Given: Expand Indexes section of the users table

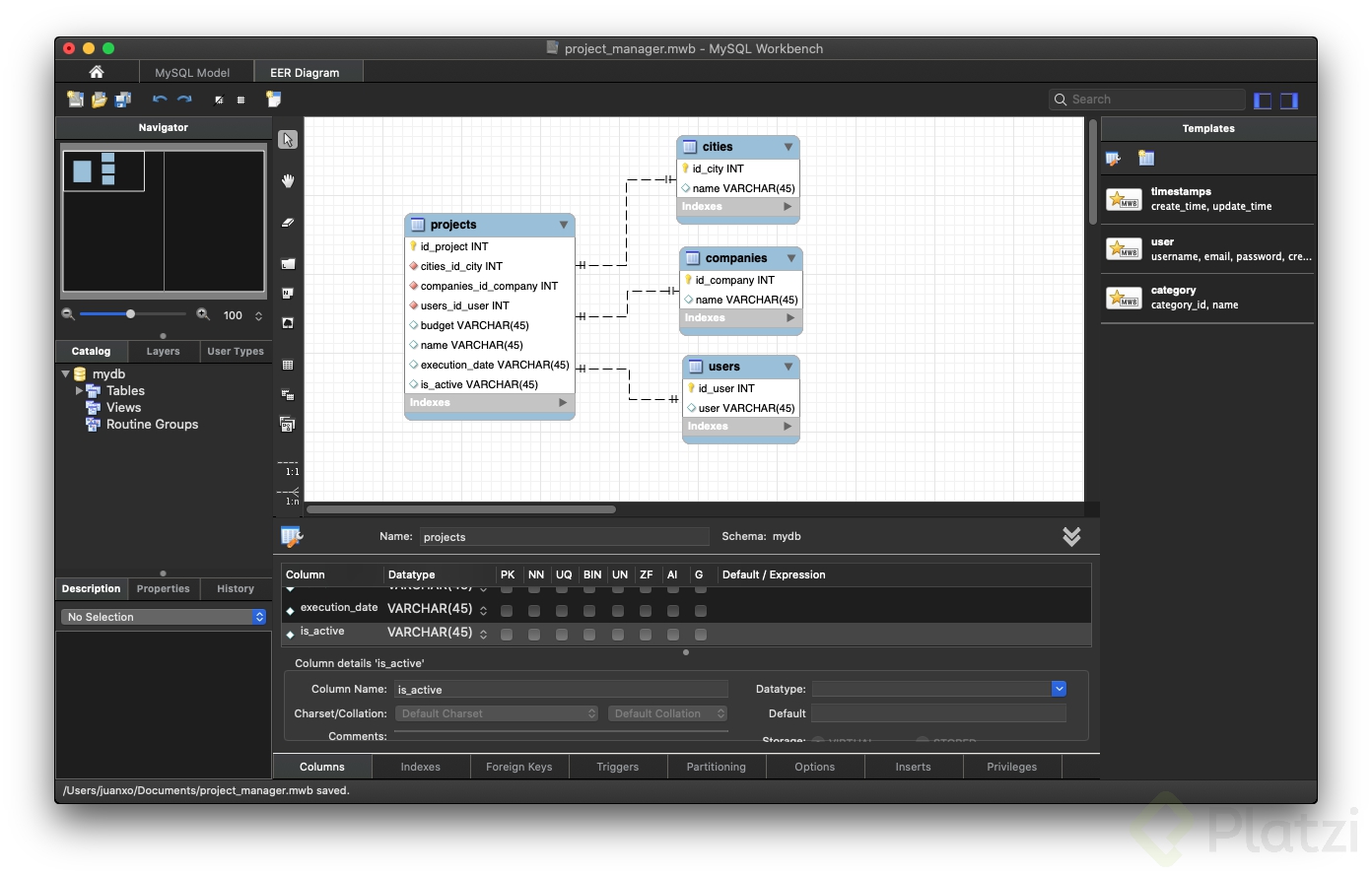Looking at the screenshot, I should coord(788,426).
